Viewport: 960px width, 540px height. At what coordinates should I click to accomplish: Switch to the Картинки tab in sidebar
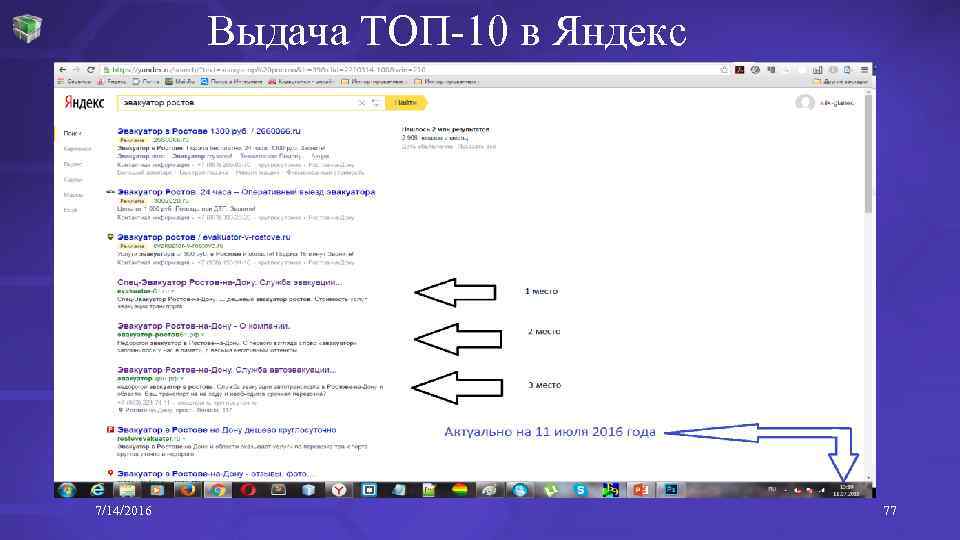tap(77, 149)
